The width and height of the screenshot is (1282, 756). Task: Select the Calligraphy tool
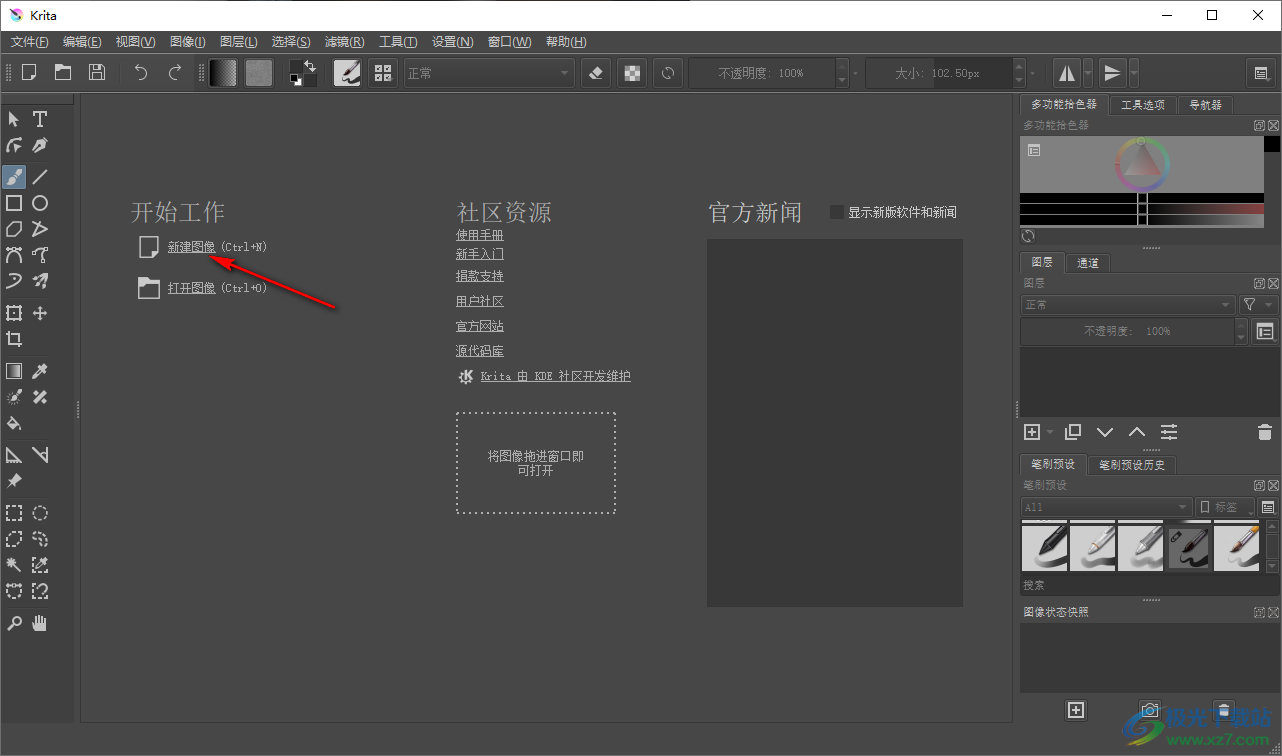40,145
